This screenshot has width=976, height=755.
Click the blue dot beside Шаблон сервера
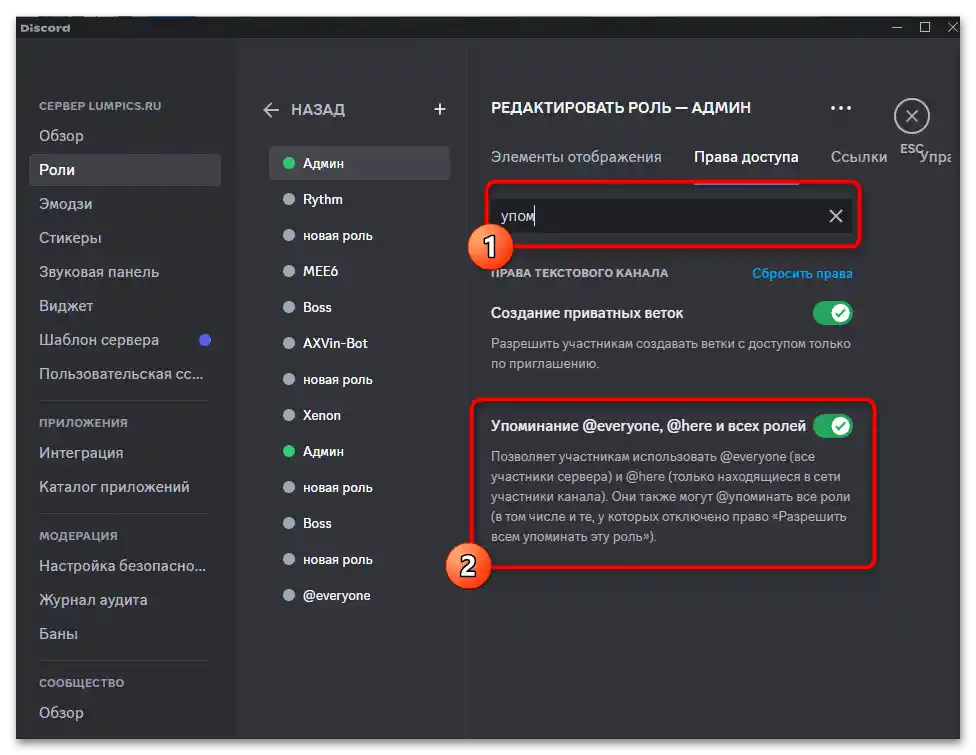coord(205,340)
